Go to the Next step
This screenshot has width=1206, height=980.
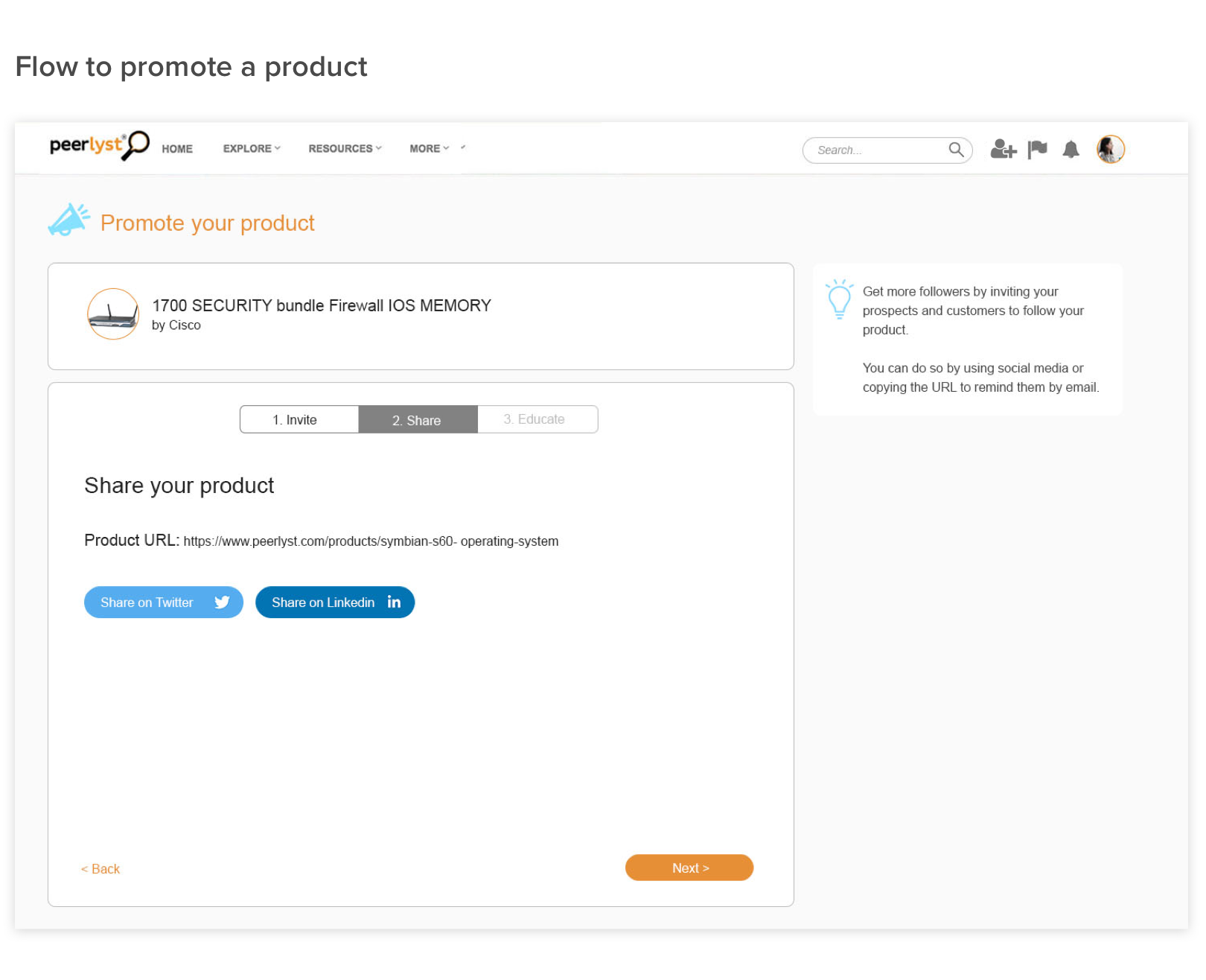click(x=689, y=868)
